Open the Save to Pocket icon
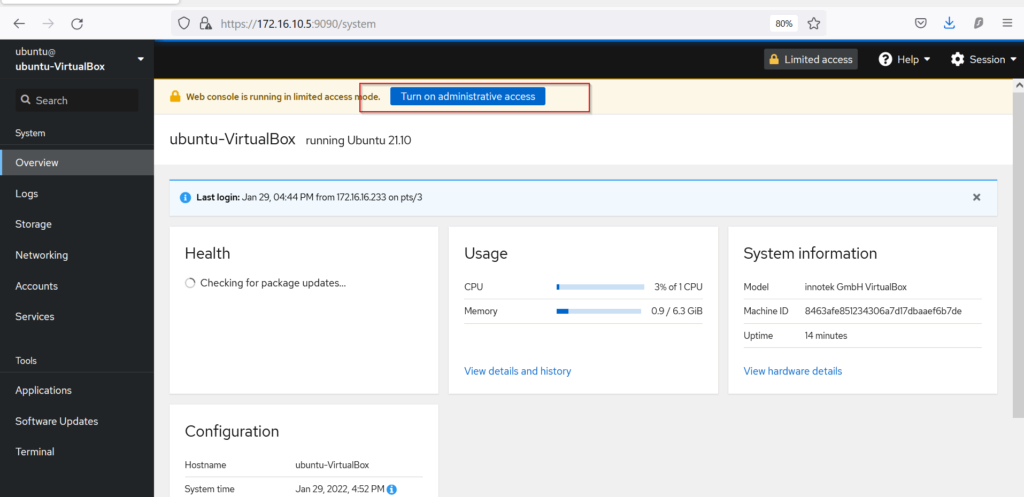The height and width of the screenshot is (497, 1024). tap(920, 24)
